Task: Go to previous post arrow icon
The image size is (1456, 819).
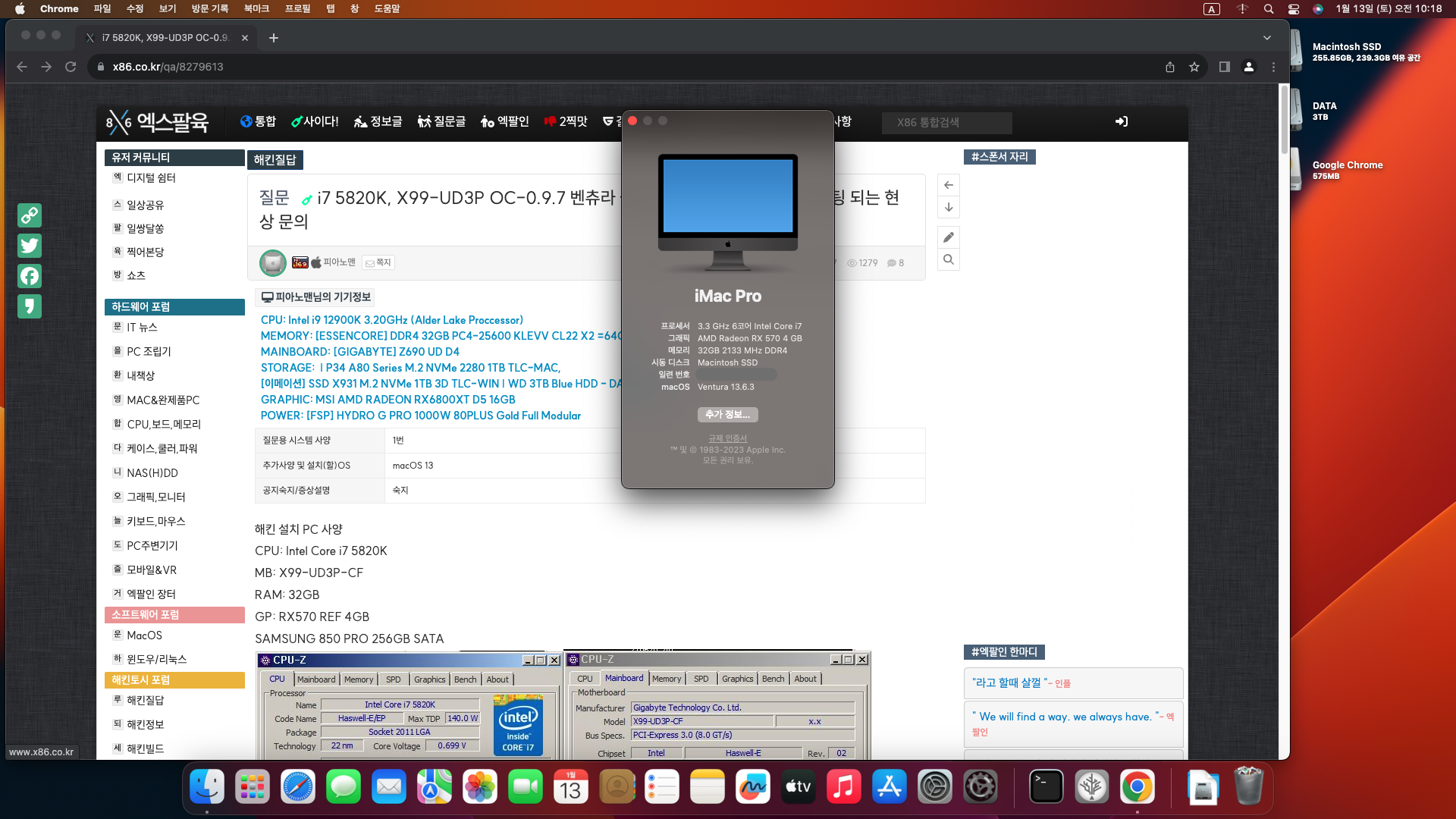Action: click(x=949, y=185)
